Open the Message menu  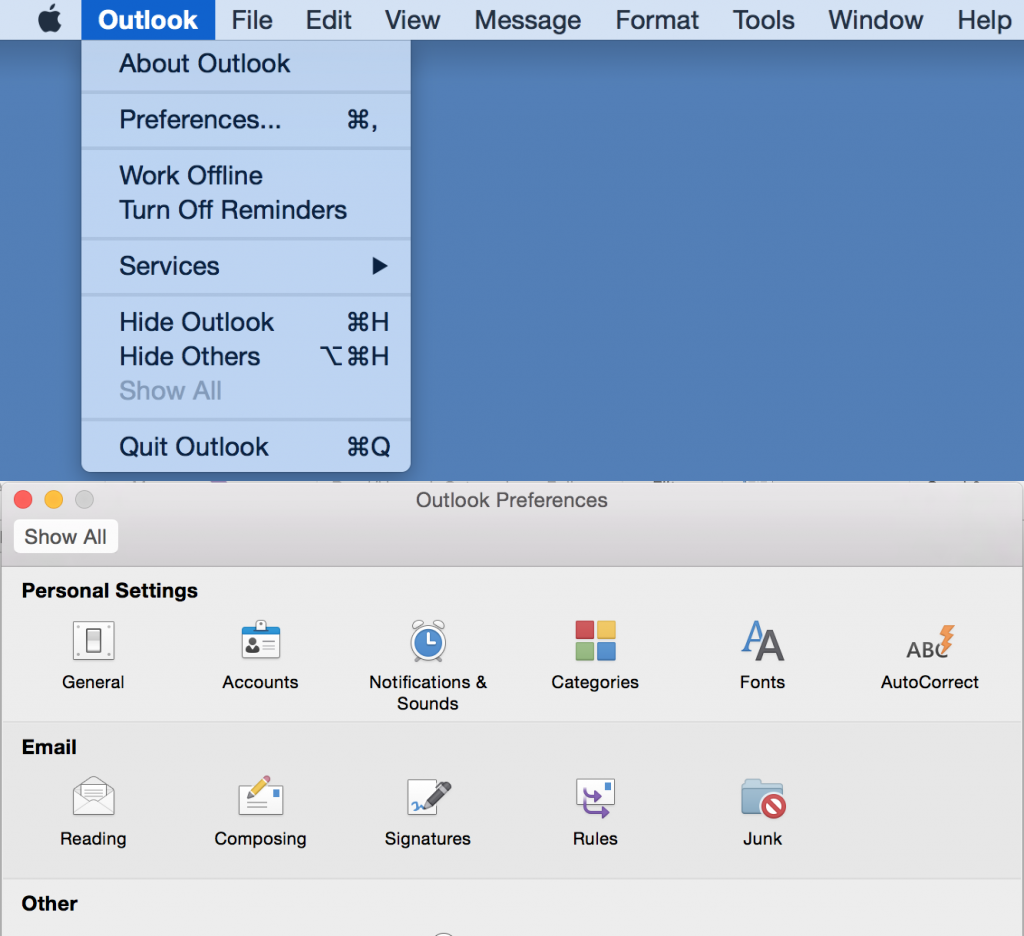527,20
